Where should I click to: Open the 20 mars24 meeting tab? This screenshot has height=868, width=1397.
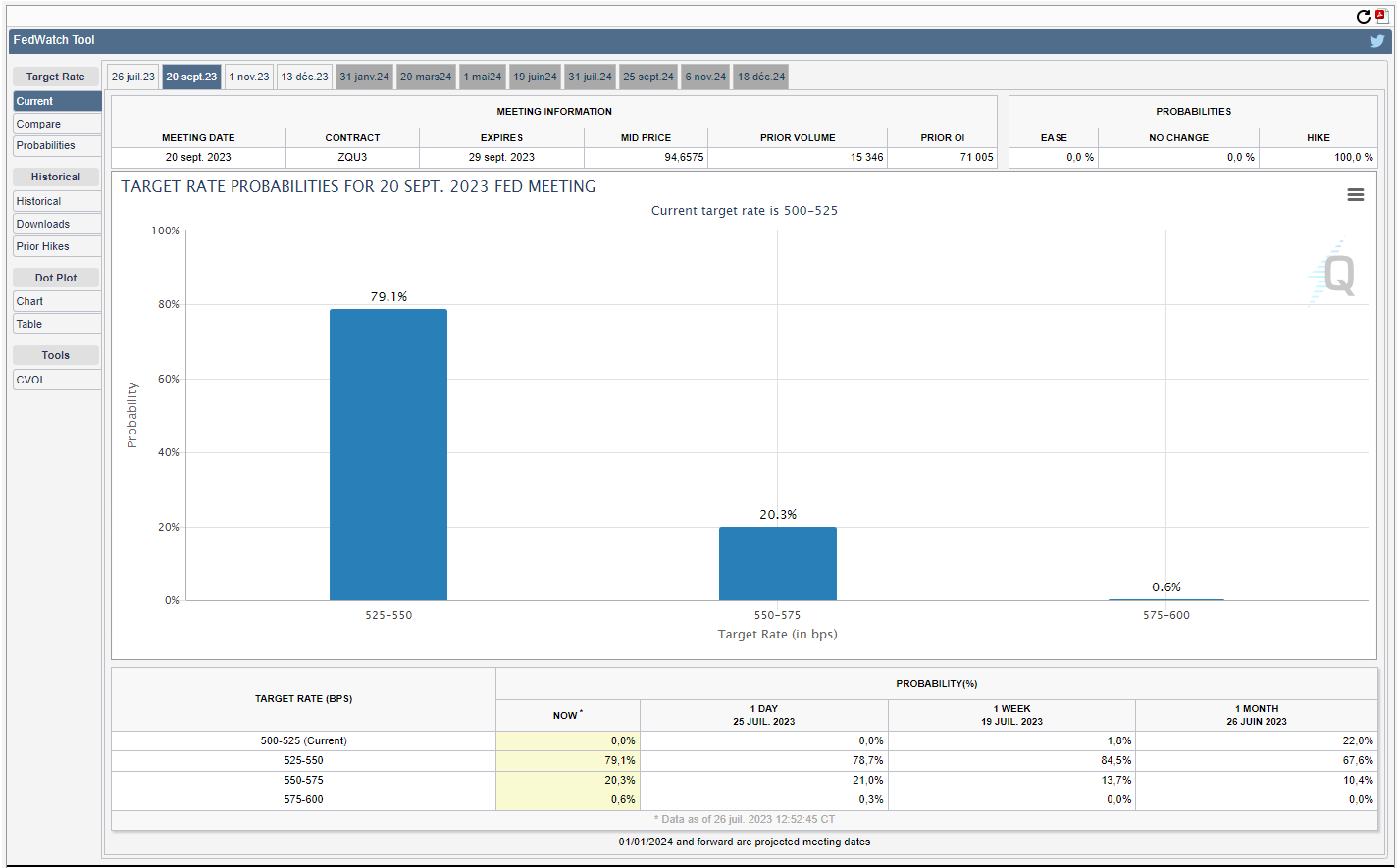click(426, 77)
